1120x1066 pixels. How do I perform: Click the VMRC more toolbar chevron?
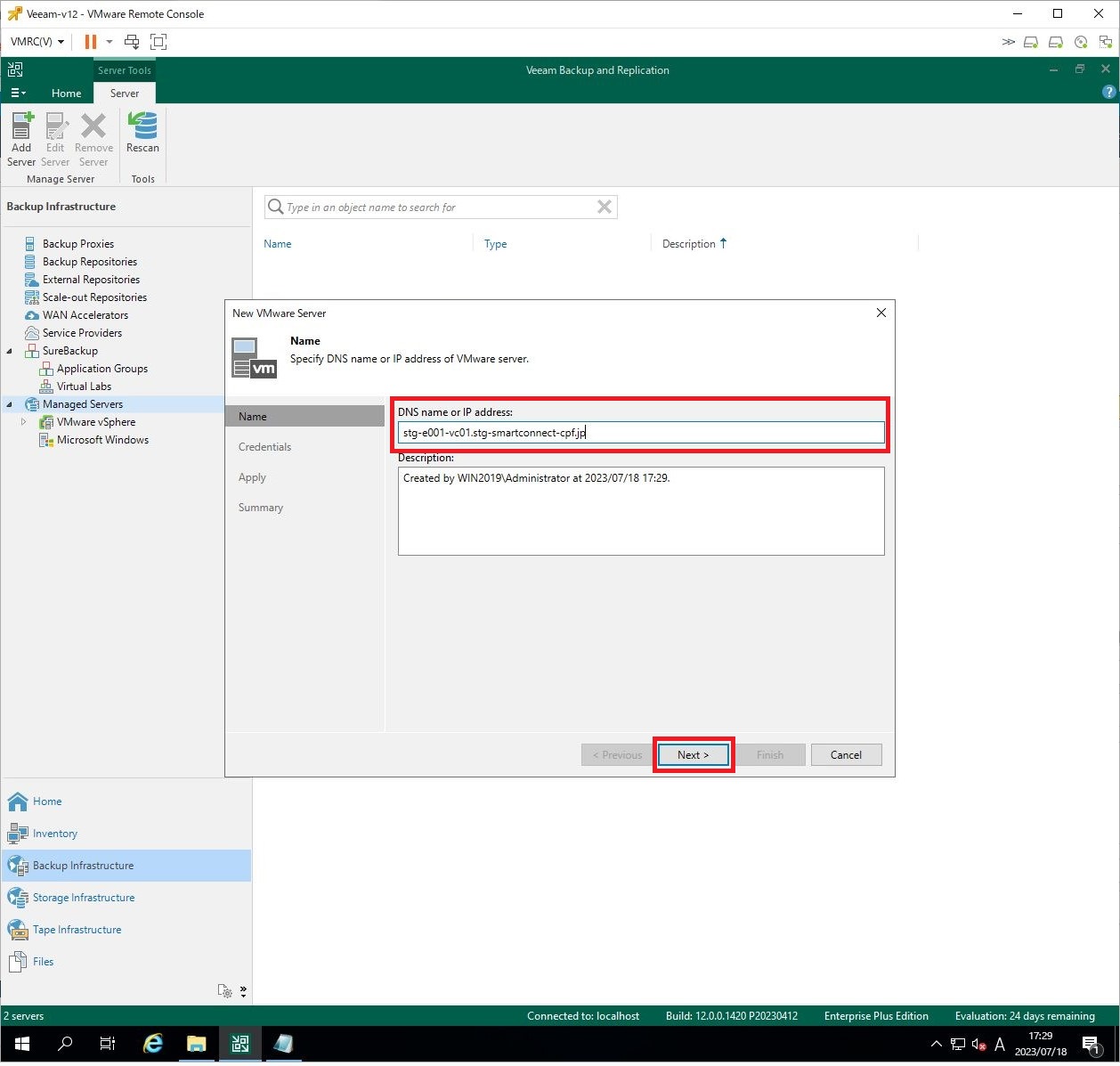1008,42
